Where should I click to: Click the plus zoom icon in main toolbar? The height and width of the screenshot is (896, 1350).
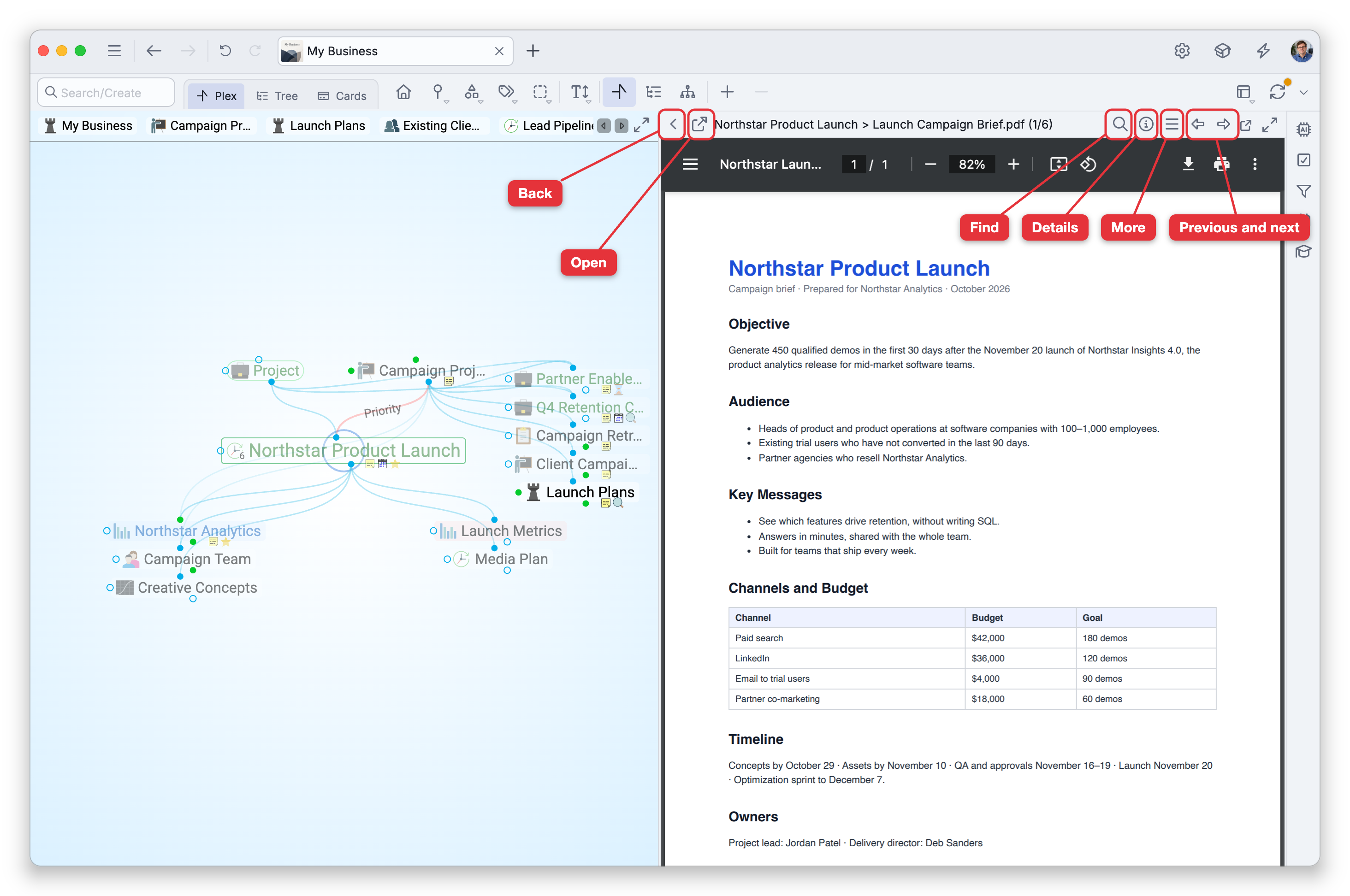coord(727,92)
